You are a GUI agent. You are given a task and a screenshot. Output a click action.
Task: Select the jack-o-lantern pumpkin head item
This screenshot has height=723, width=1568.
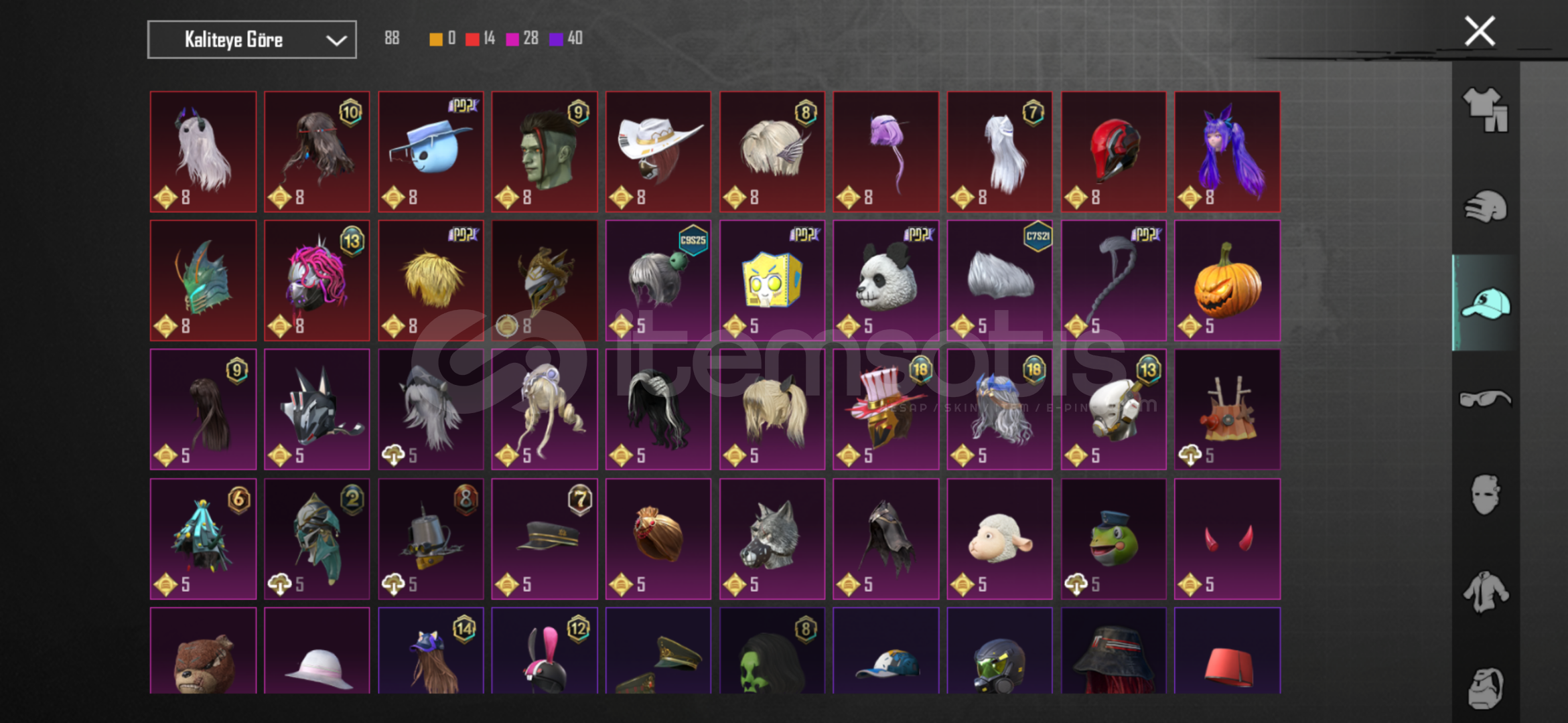pos(1227,280)
